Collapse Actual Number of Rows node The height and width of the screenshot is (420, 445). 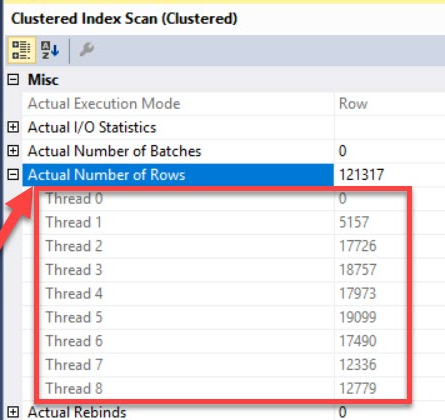point(13,174)
